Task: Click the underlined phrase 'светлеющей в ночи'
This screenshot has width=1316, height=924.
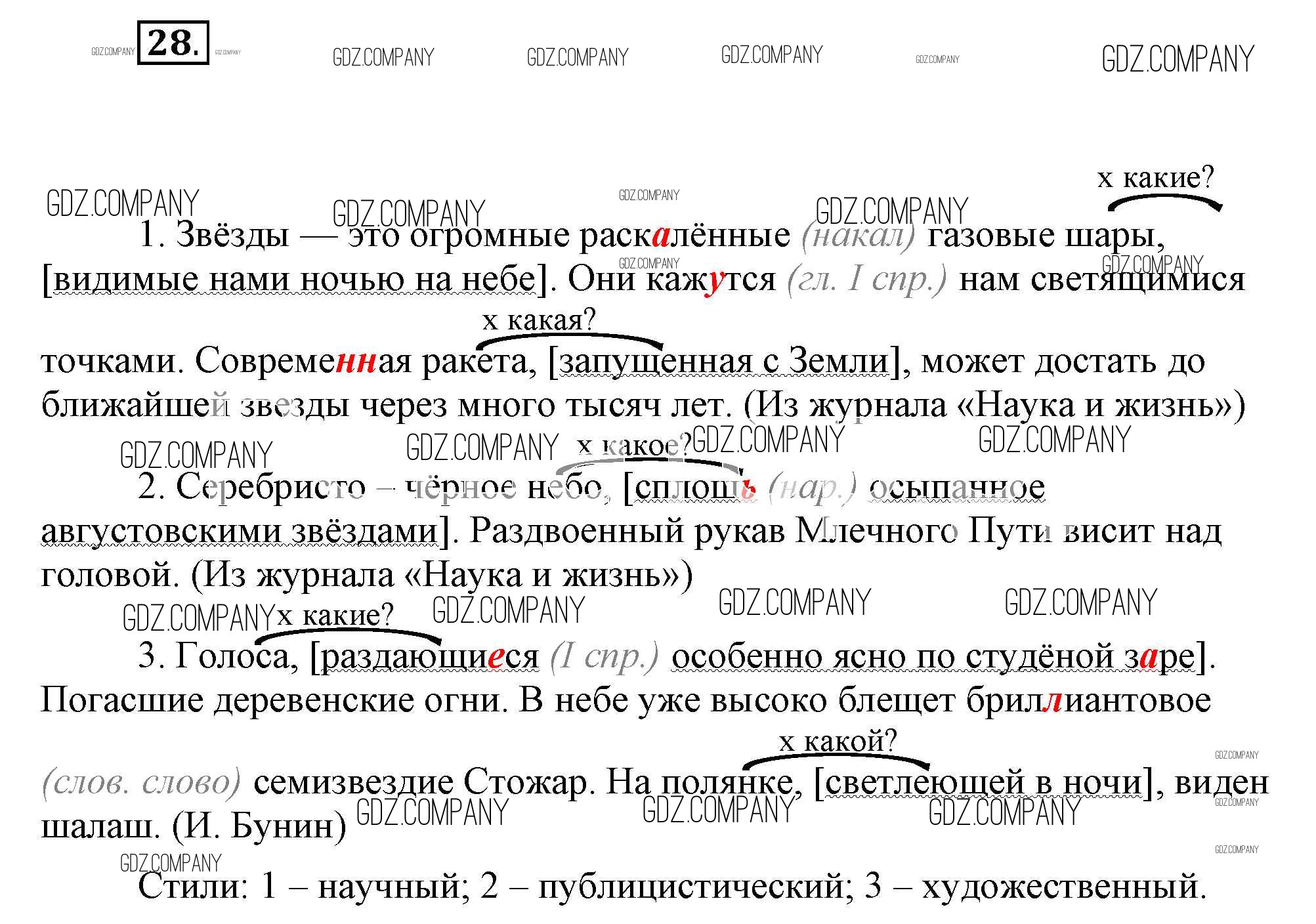Action: click(x=983, y=783)
